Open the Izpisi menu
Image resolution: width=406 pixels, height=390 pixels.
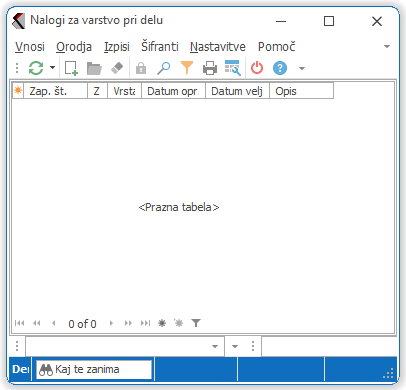117,47
